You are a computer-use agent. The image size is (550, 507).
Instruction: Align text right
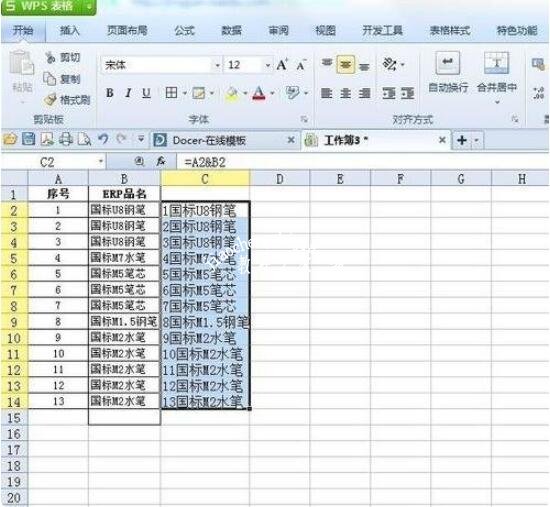[364, 93]
